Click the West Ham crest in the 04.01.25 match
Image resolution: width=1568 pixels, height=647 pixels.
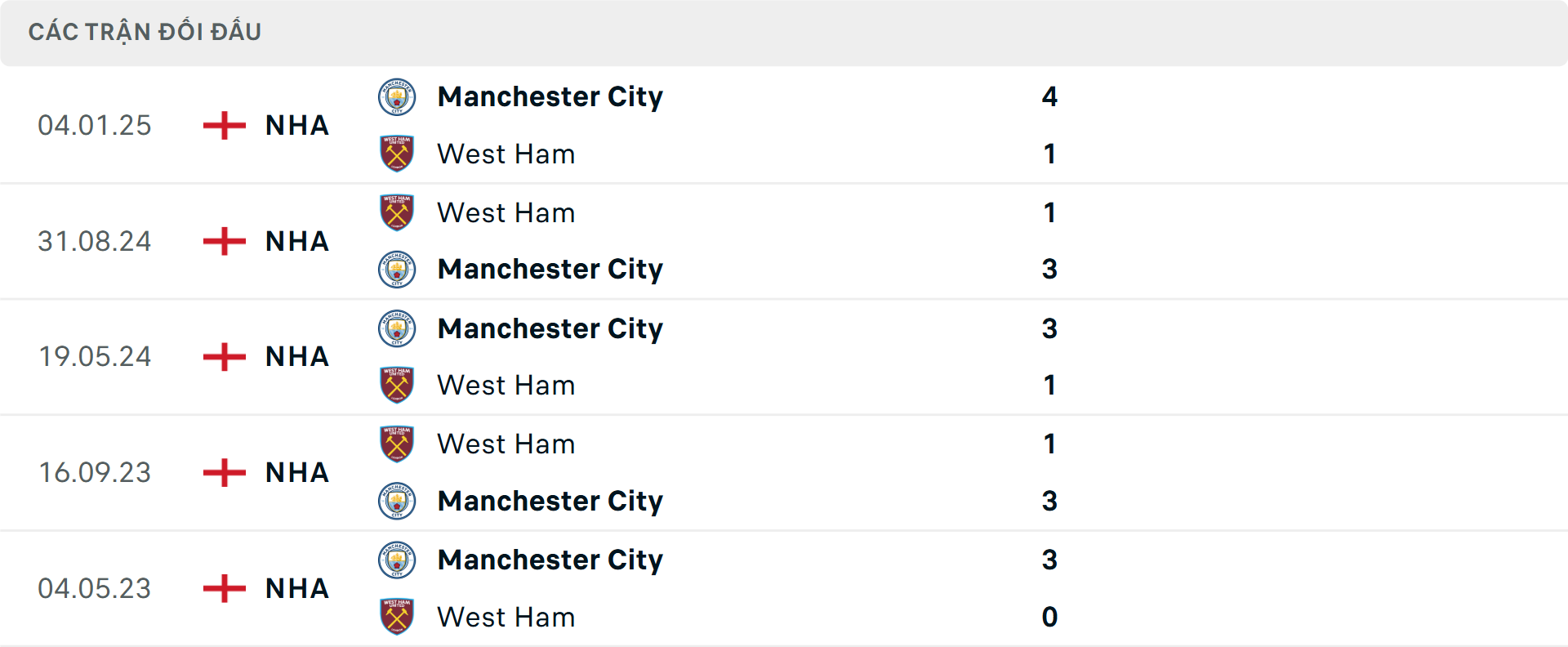coord(398,154)
